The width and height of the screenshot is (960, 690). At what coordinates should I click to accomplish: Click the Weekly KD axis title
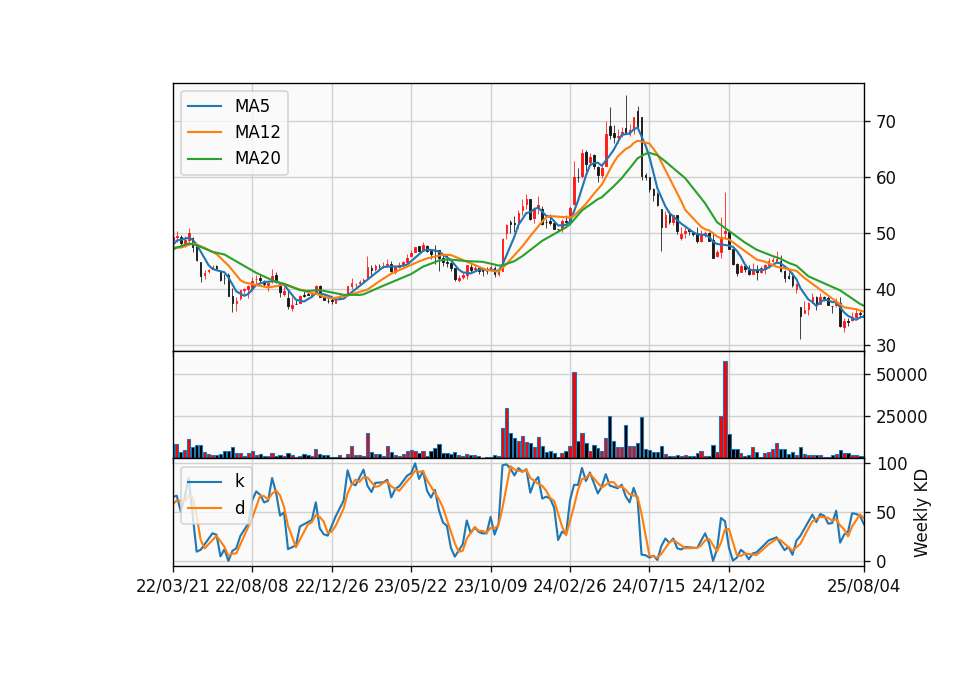click(920, 513)
